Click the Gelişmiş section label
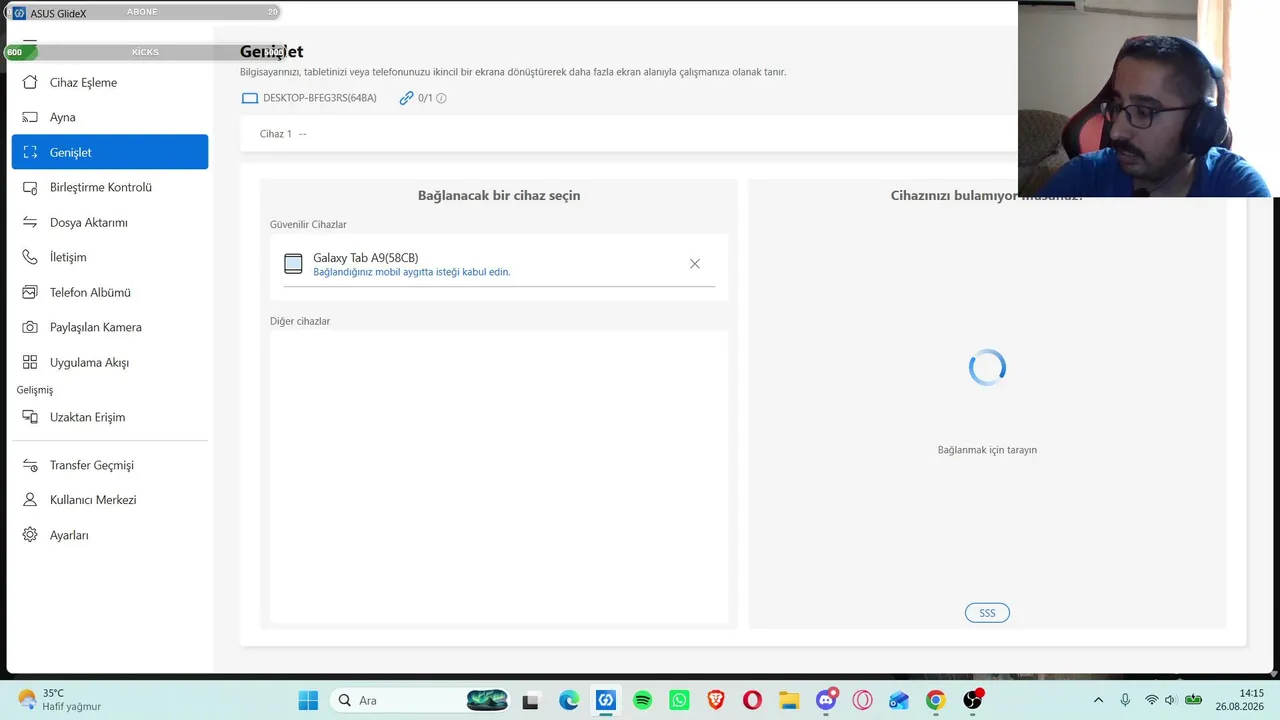 [35, 390]
